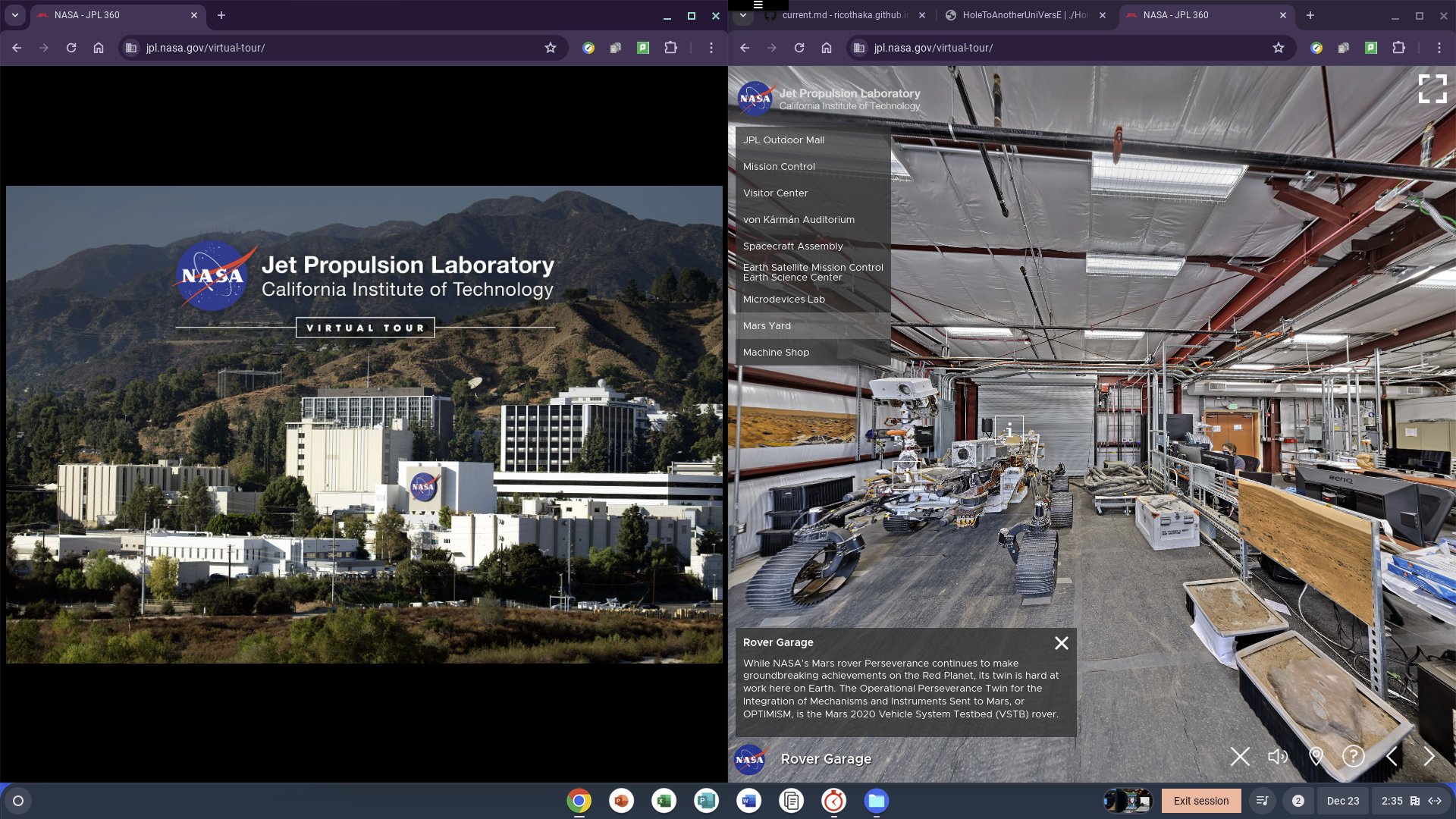Select Microdevices Lab in the tour menu
This screenshot has width=1456, height=819.
[x=813, y=300]
